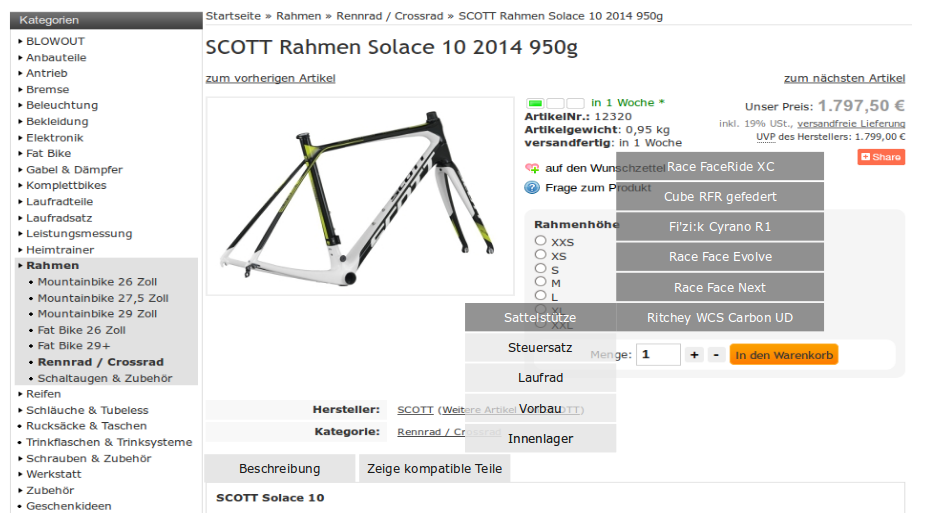Expand the Reifen category
The height and width of the screenshot is (520, 937).
[x=44, y=394]
